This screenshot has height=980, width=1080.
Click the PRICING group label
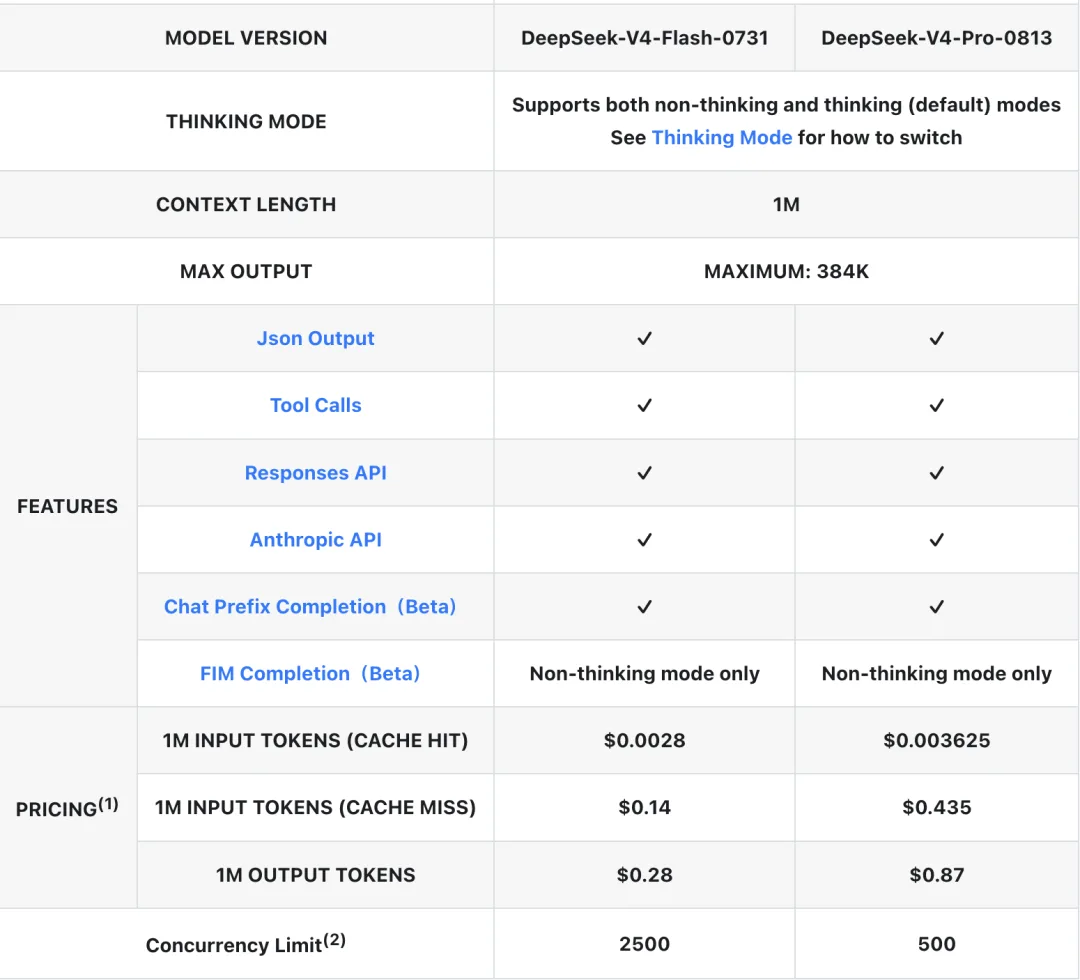[x=68, y=807]
